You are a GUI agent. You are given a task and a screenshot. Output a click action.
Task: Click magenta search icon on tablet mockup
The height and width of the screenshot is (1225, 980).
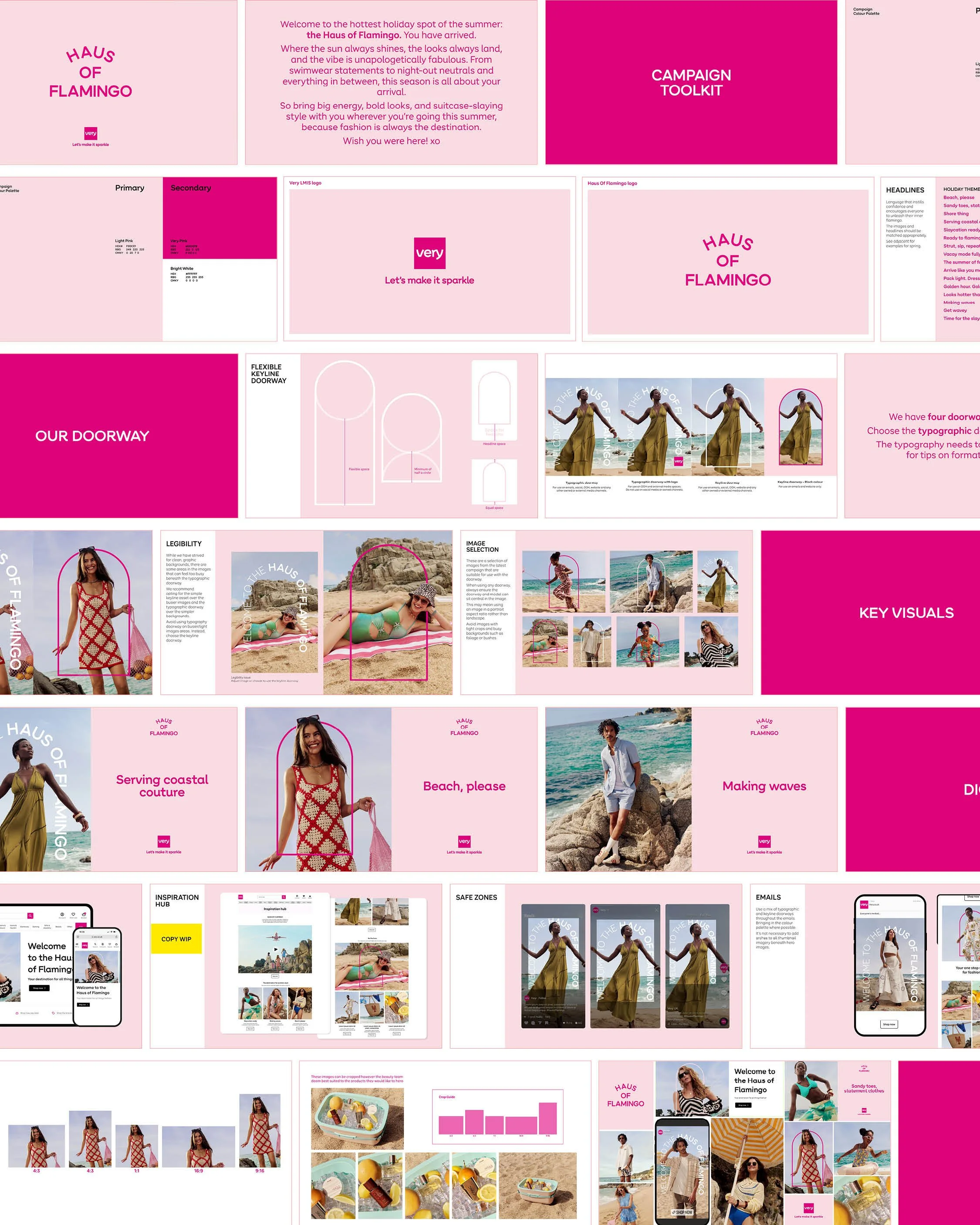pyautogui.click(x=30, y=916)
